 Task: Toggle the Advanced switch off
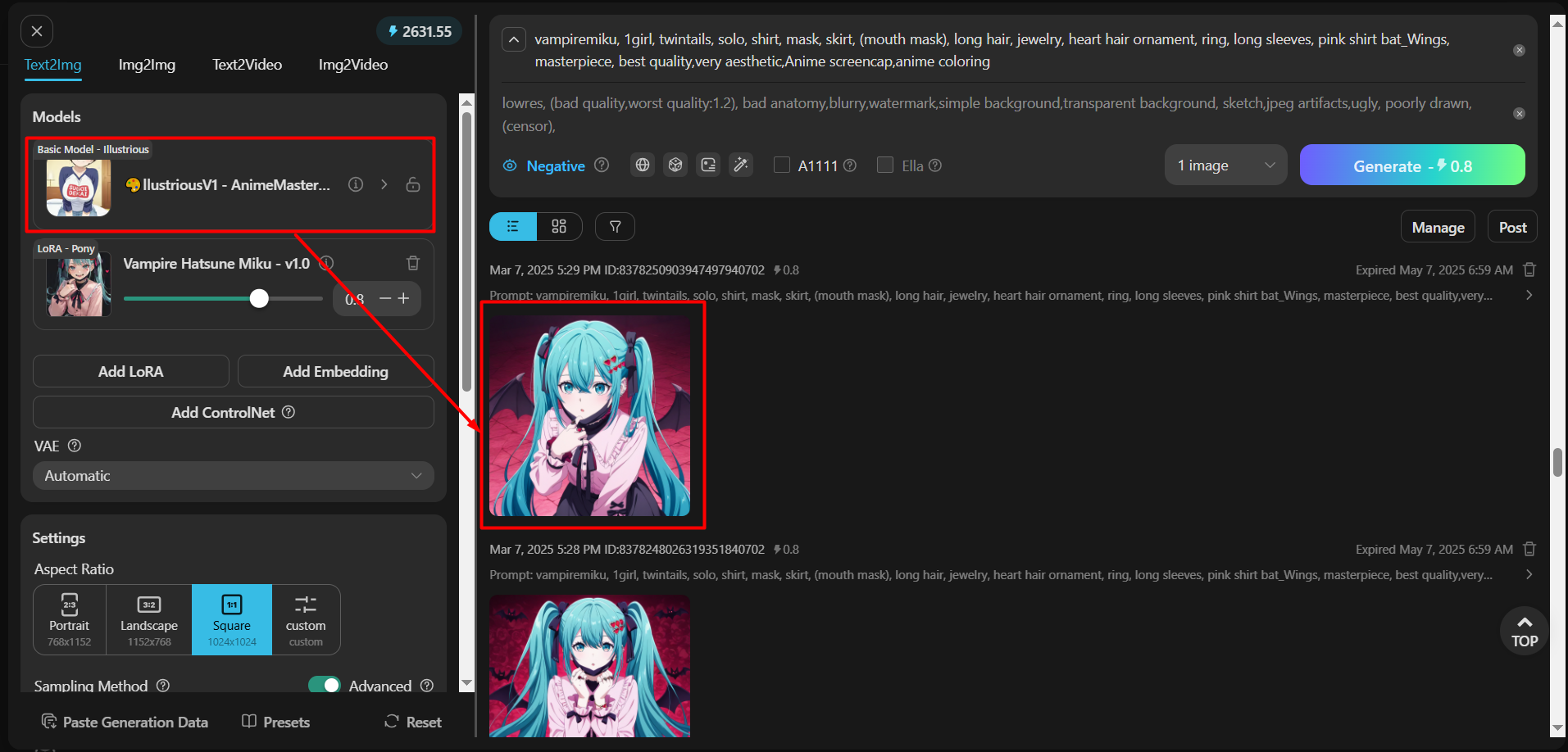point(325,685)
